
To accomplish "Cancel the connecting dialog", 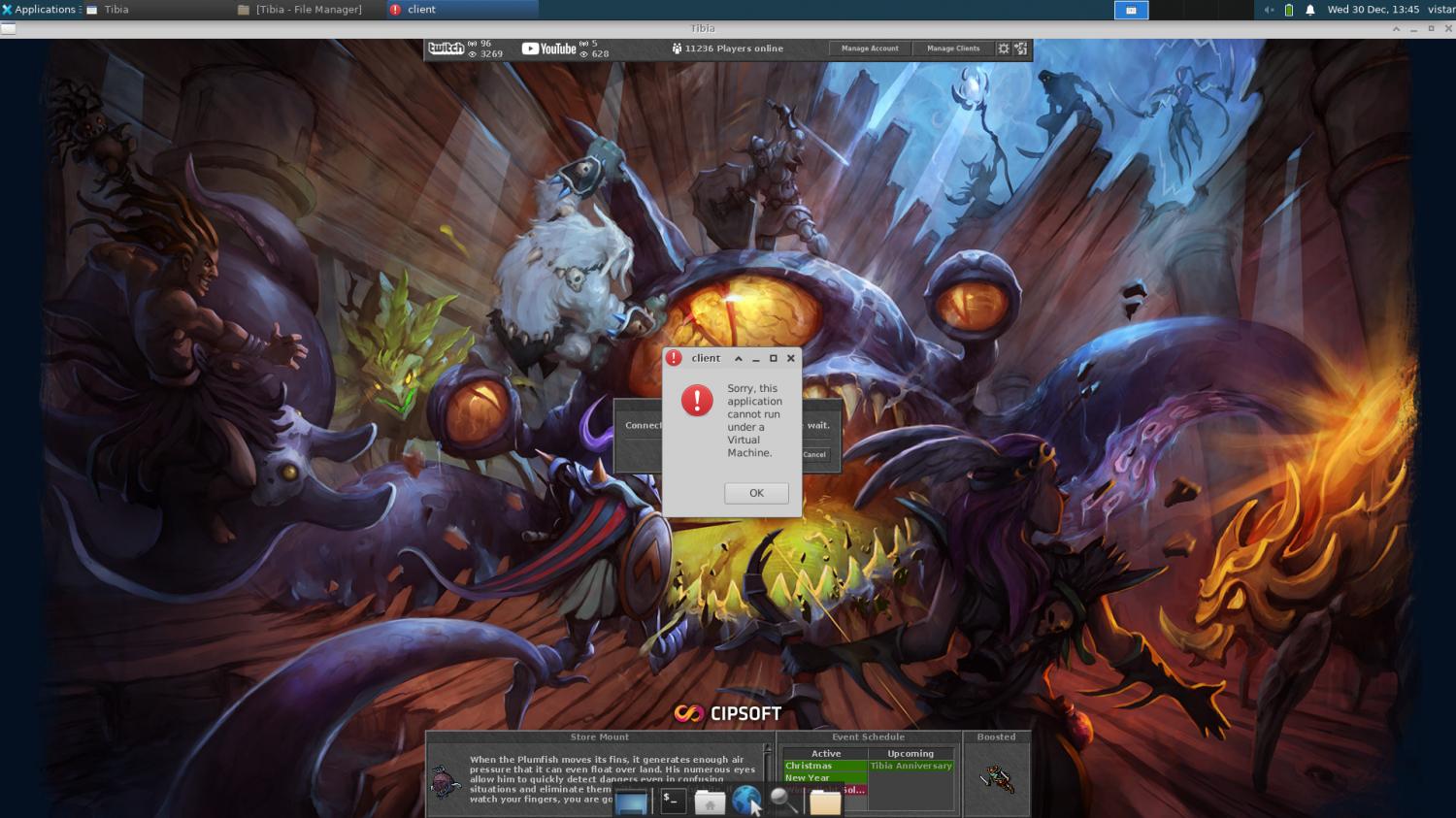I will click(814, 454).
